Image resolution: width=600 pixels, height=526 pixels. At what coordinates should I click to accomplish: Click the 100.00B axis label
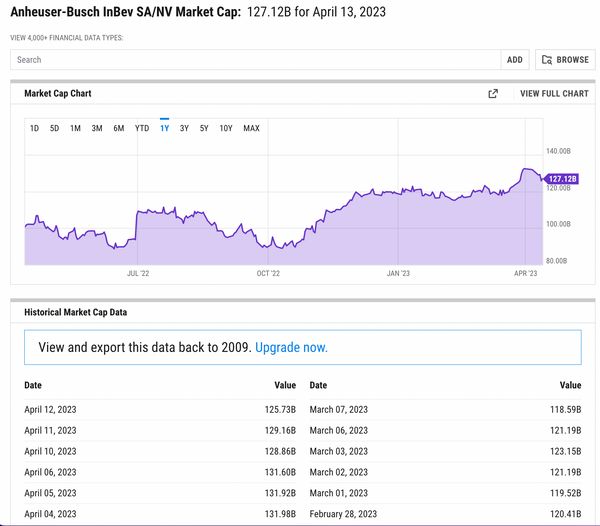click(558, 224)
